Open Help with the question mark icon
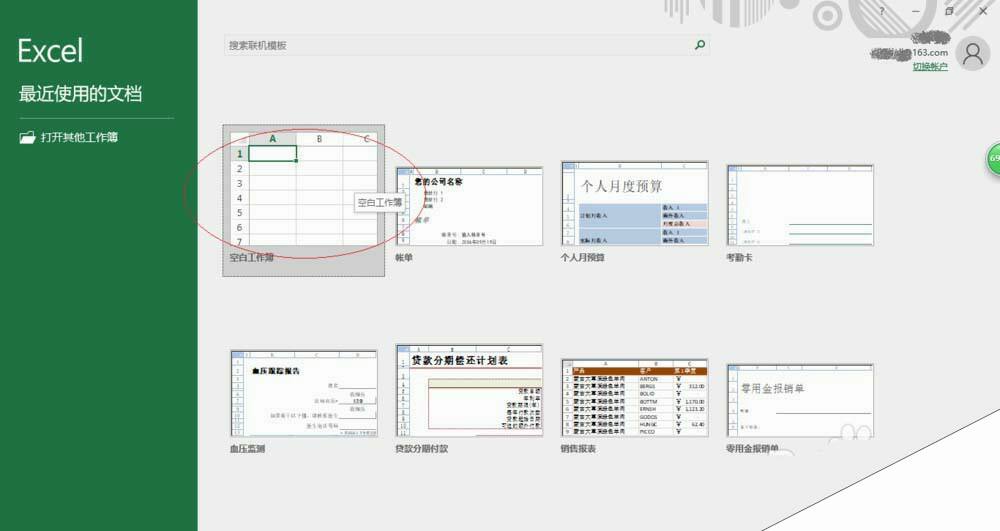 (881, 11)
